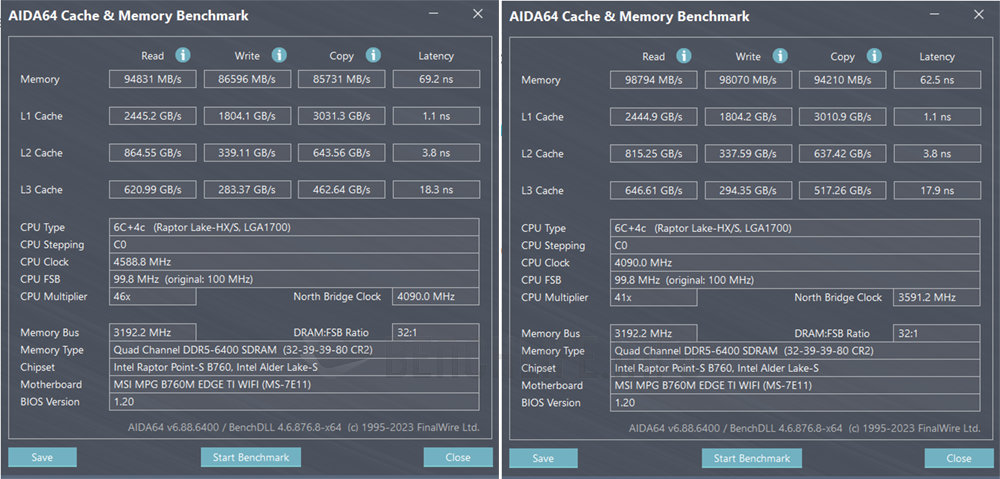This screenshot has width=1000, height=479.
Task: Close right window via title bar X
Action: point(979,15)
